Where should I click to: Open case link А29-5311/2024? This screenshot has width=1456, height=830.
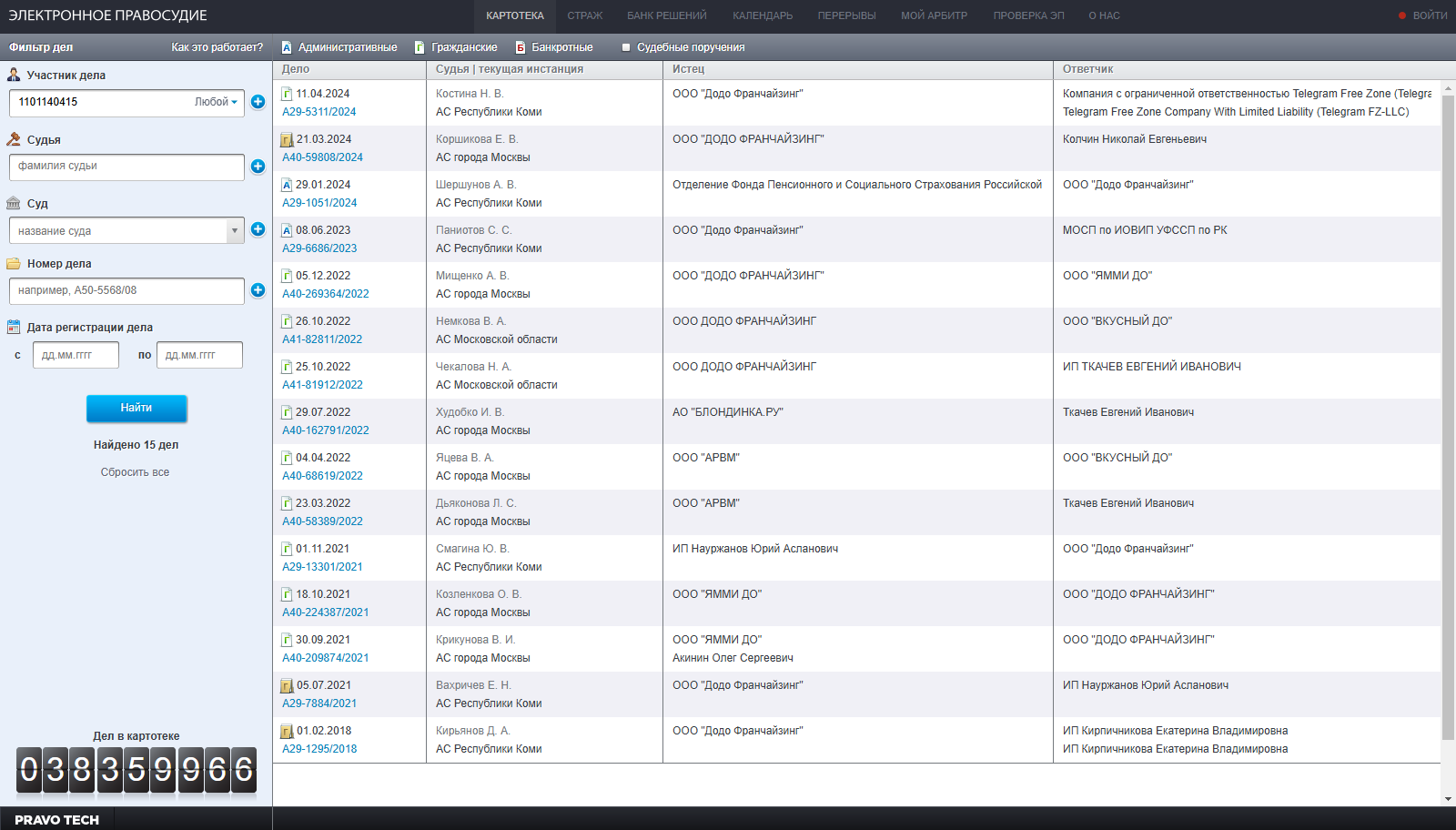tap(318, 112)
